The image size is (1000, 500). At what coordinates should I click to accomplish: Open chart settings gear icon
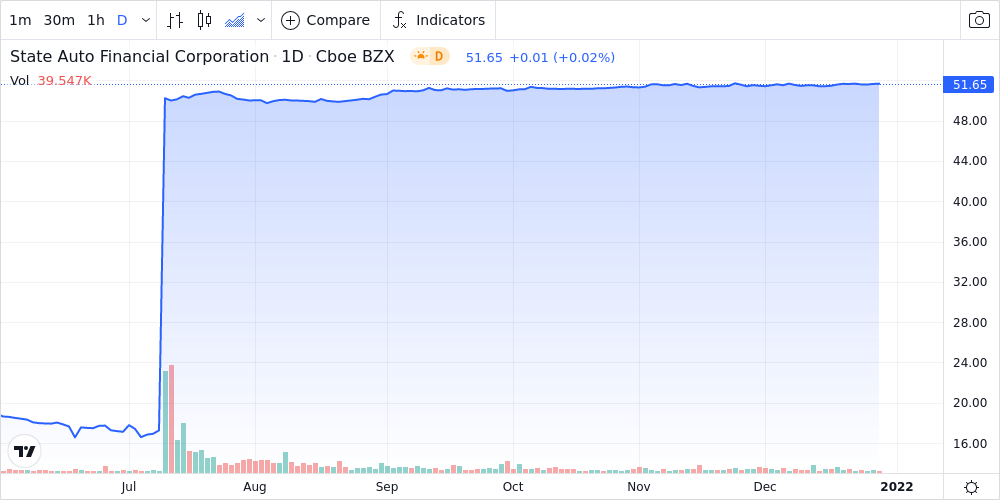coord(971,488)
